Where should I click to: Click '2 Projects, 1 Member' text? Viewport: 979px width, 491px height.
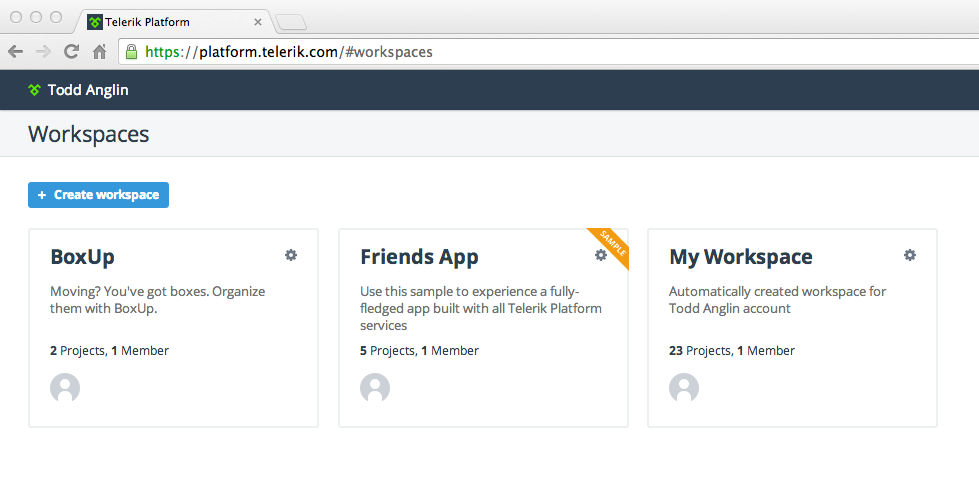tap(109, 350)
